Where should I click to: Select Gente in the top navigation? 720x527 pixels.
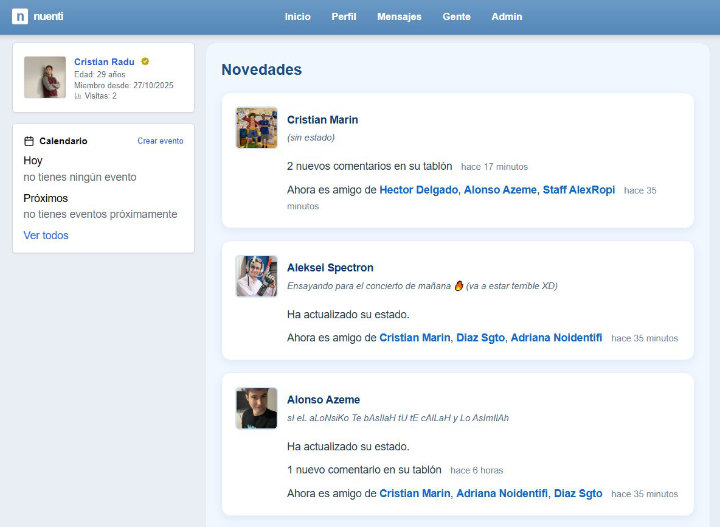click(456, 17)
